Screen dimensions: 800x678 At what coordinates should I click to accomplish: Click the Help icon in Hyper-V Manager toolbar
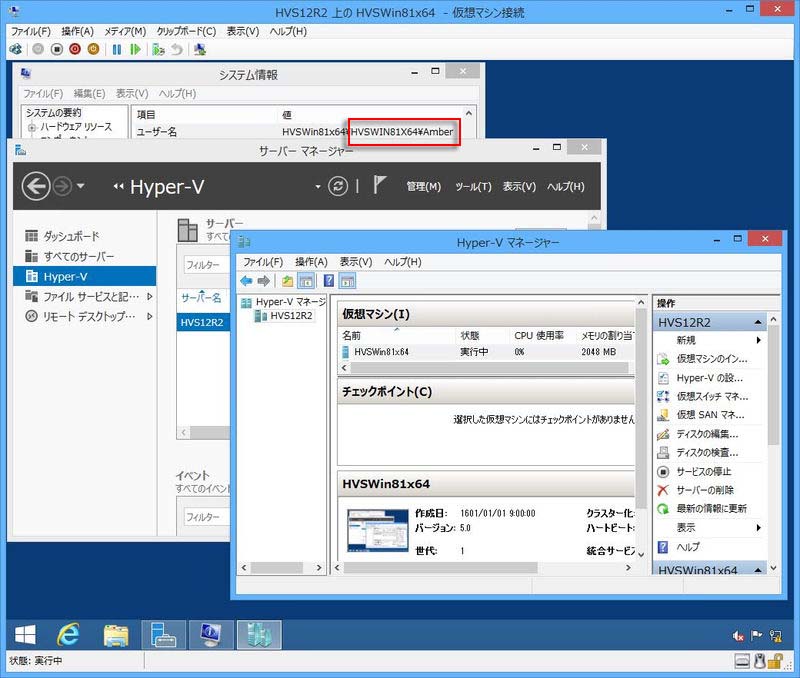[x=329, y=281]
